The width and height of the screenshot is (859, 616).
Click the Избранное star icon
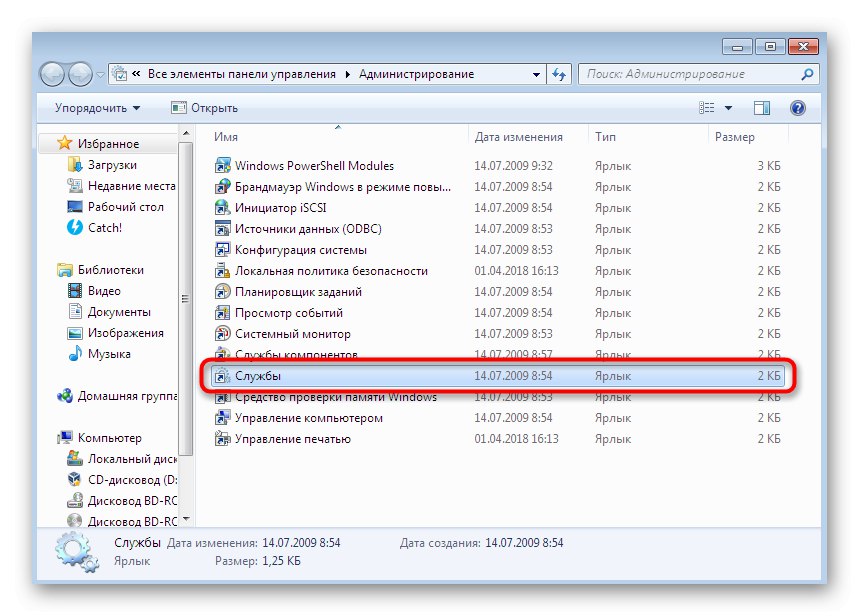point(65,143)
